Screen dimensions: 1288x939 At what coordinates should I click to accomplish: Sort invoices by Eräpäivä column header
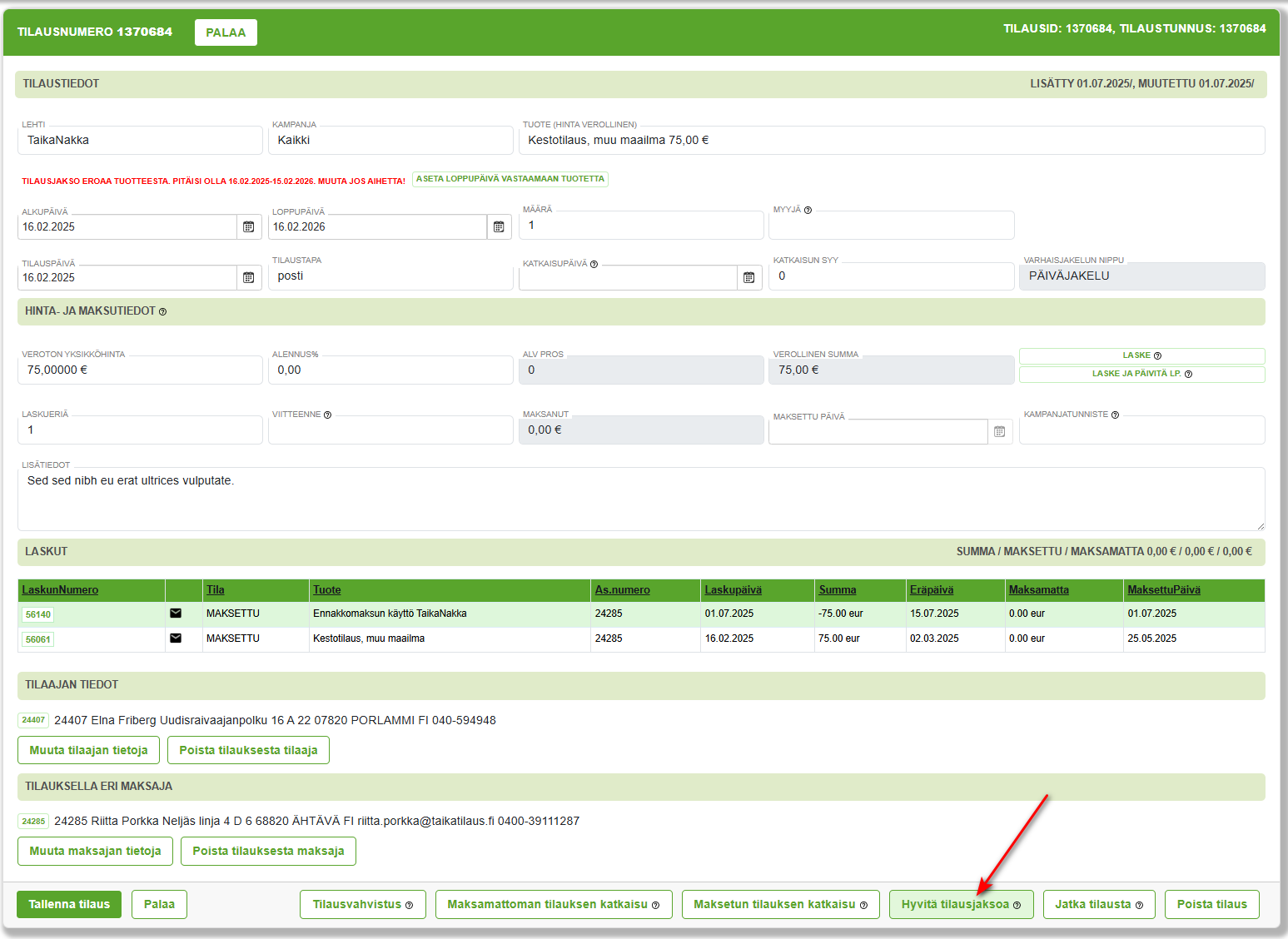pos(931,590)
